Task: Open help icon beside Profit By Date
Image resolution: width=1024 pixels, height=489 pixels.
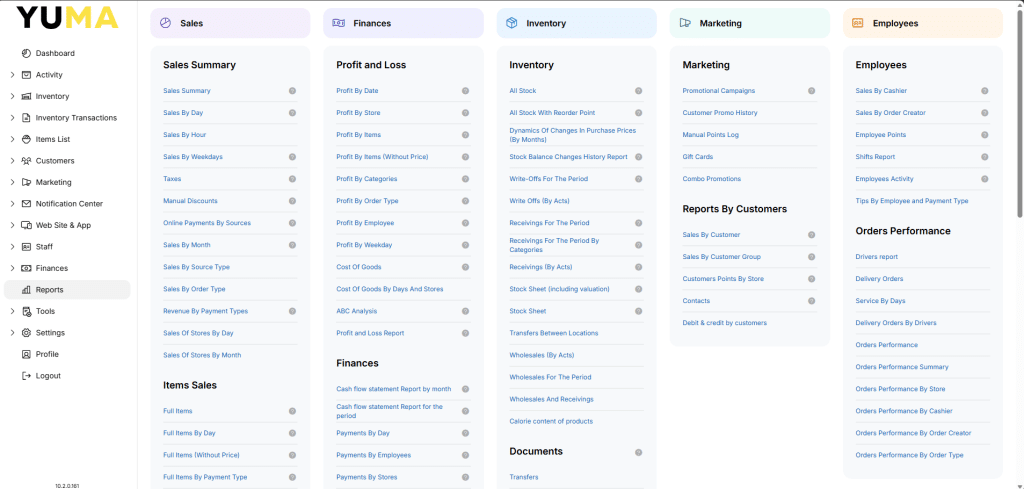Action: [466, 91]
